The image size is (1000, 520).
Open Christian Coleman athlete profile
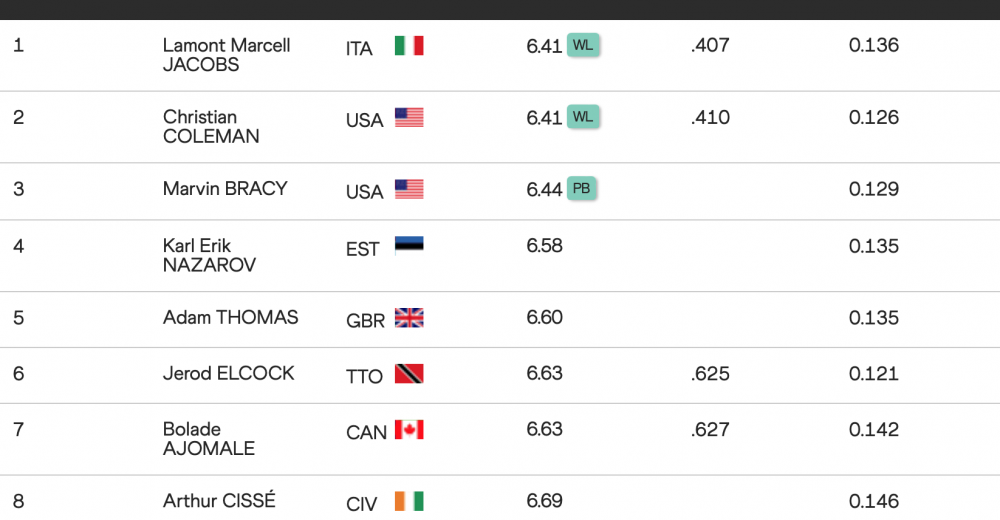(x=211, y=127)
